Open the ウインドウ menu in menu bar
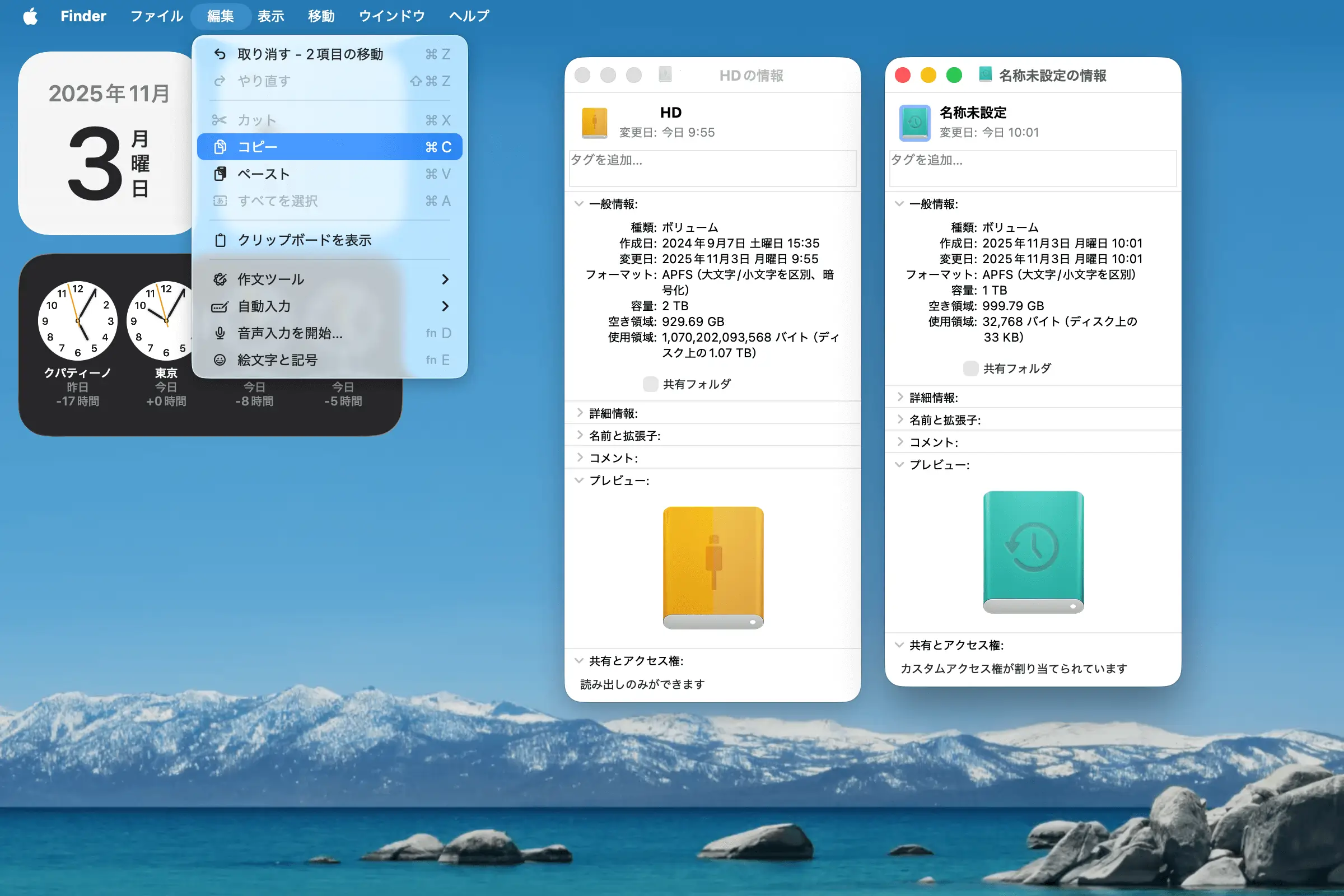 click(391, 16)
